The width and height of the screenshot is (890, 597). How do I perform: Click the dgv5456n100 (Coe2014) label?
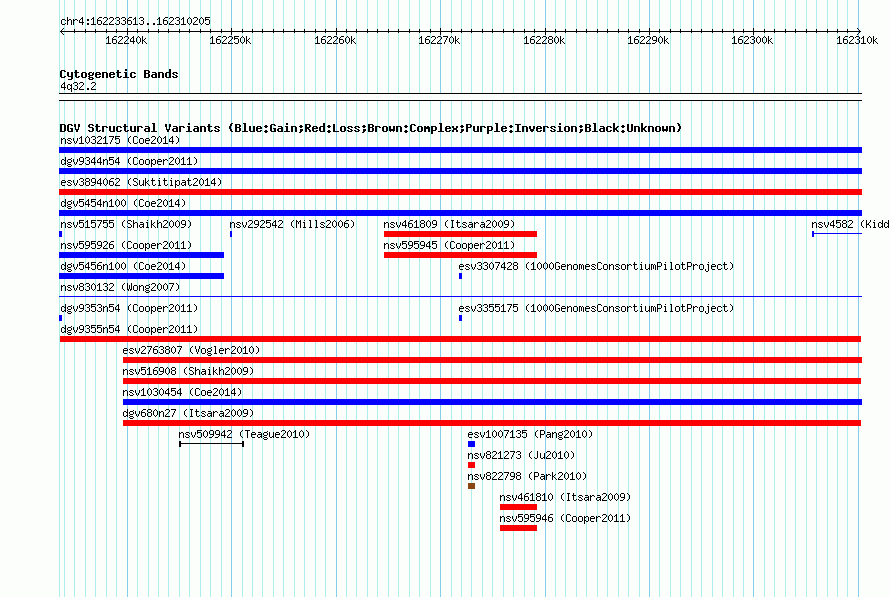123,266
